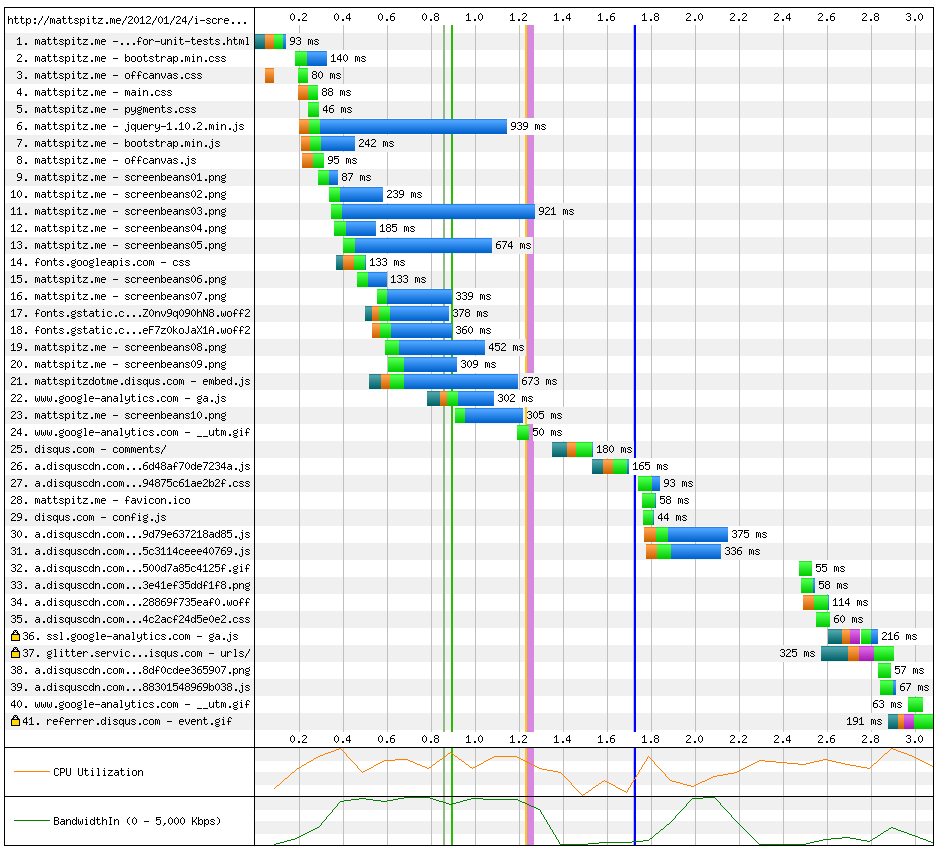Open the fonts.googleapis.com css request
Screen dimensions: 940x853
point(112,262)
